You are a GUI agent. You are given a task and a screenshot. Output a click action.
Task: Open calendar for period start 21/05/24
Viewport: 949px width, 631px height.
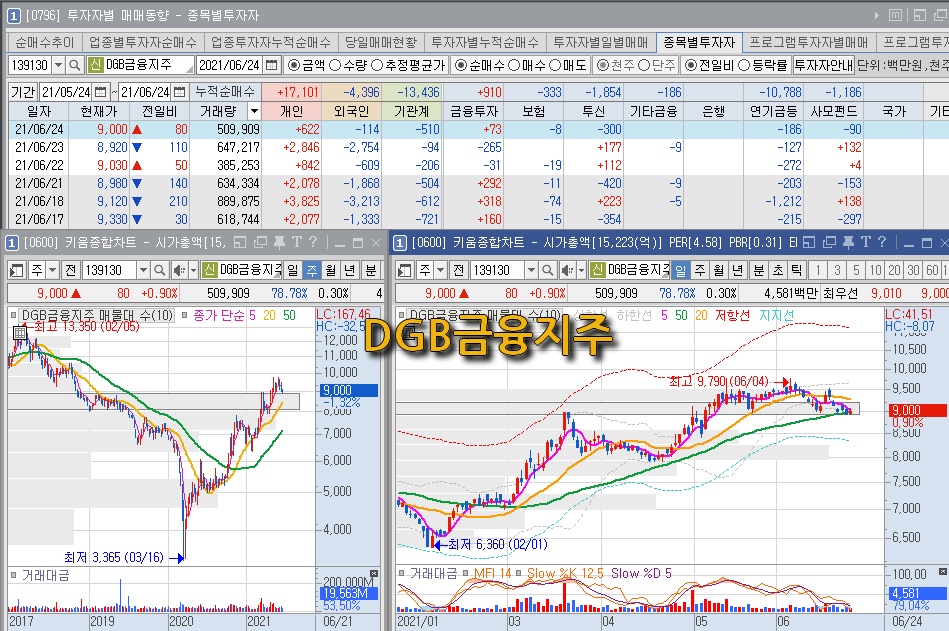point(100,92)
